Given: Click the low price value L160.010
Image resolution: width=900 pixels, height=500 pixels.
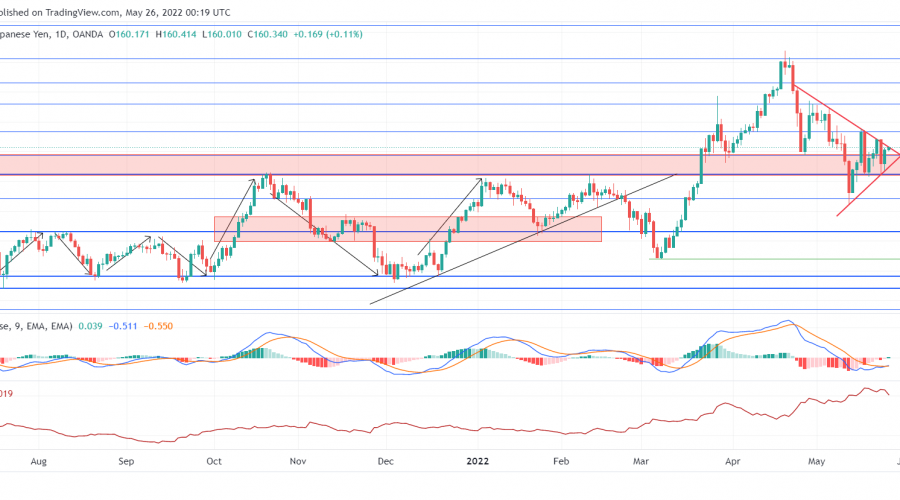Looking at the screenshot, I should [222, 34].
